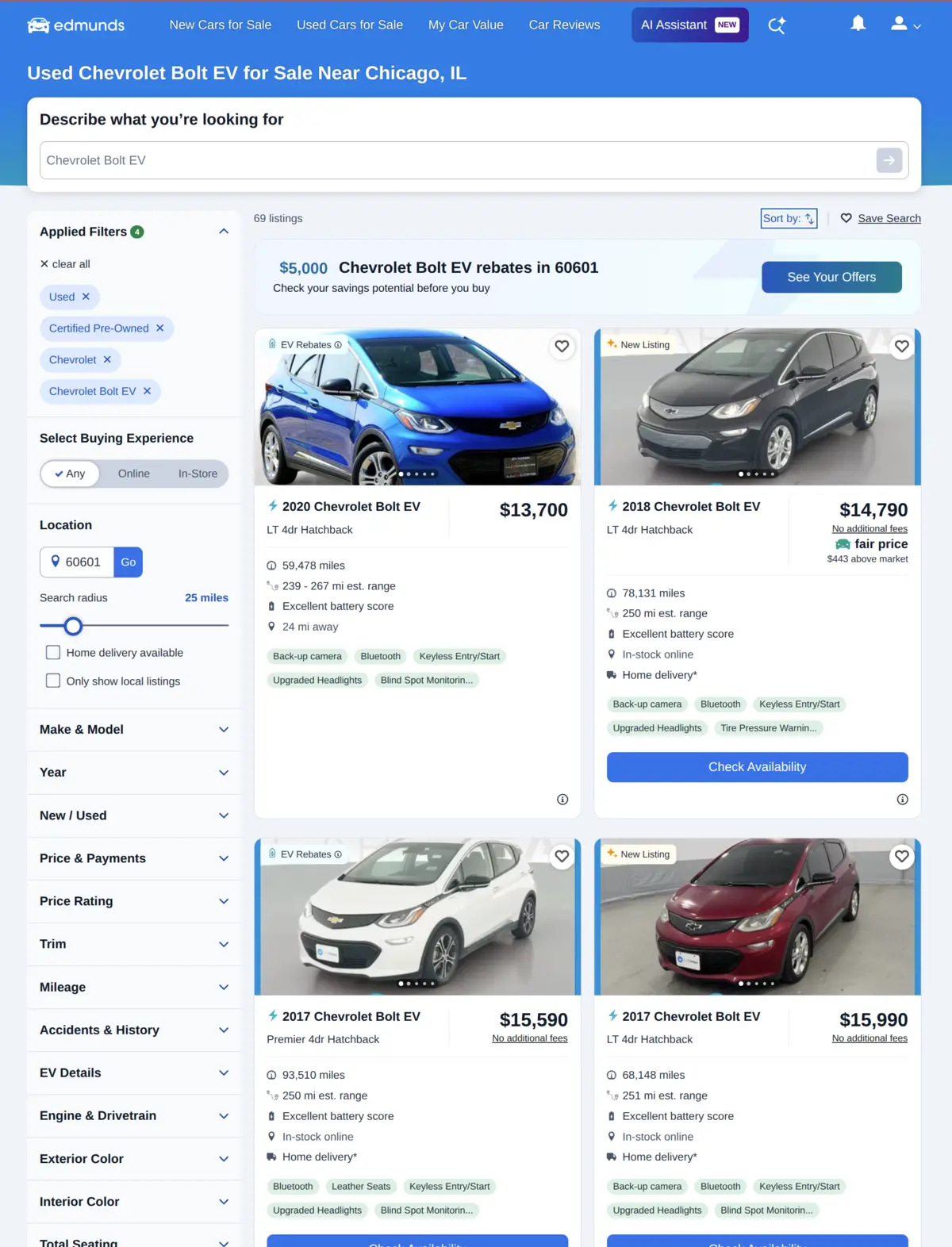Viewport: 952px width, 1247px height.
Task: Open Used Cars for Sale menu
Action: pos(350,25)
